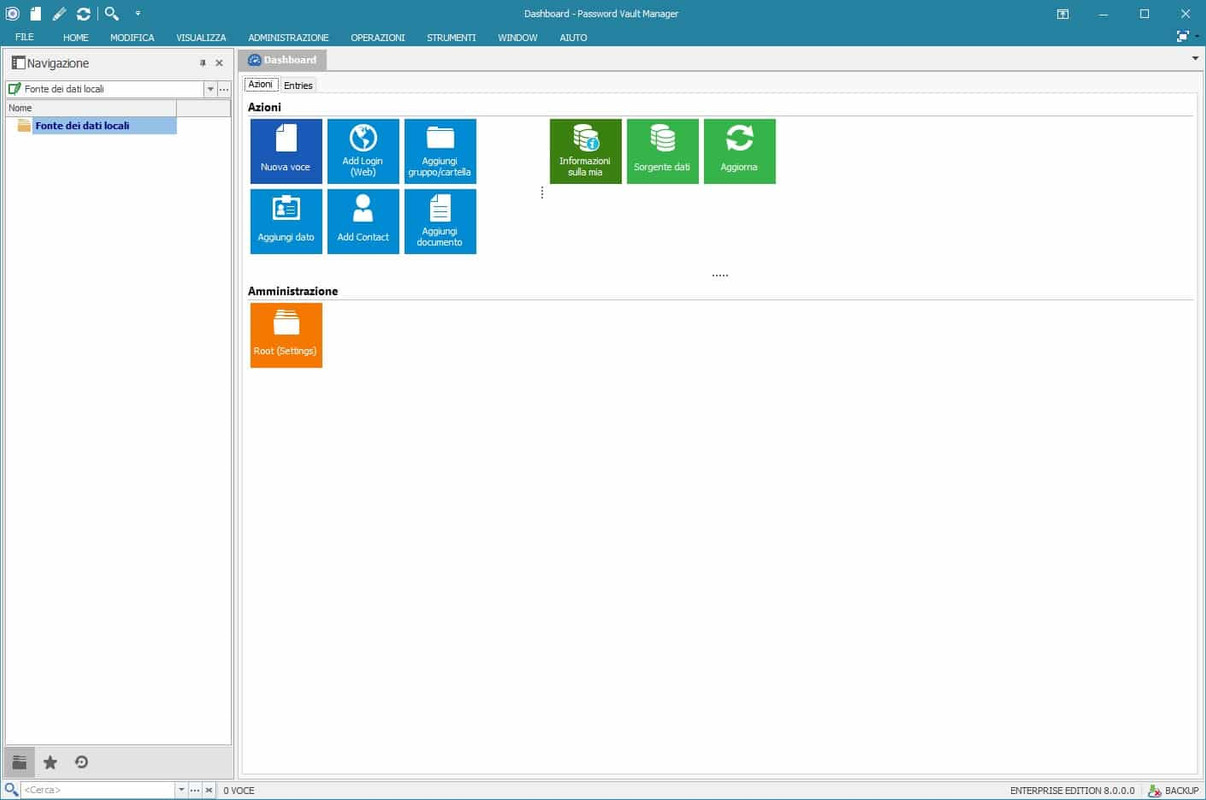This screenshot has width=1206, height=800.
Task: Open the Cerca search dropdown arrow
Action: tap(181, 790)
